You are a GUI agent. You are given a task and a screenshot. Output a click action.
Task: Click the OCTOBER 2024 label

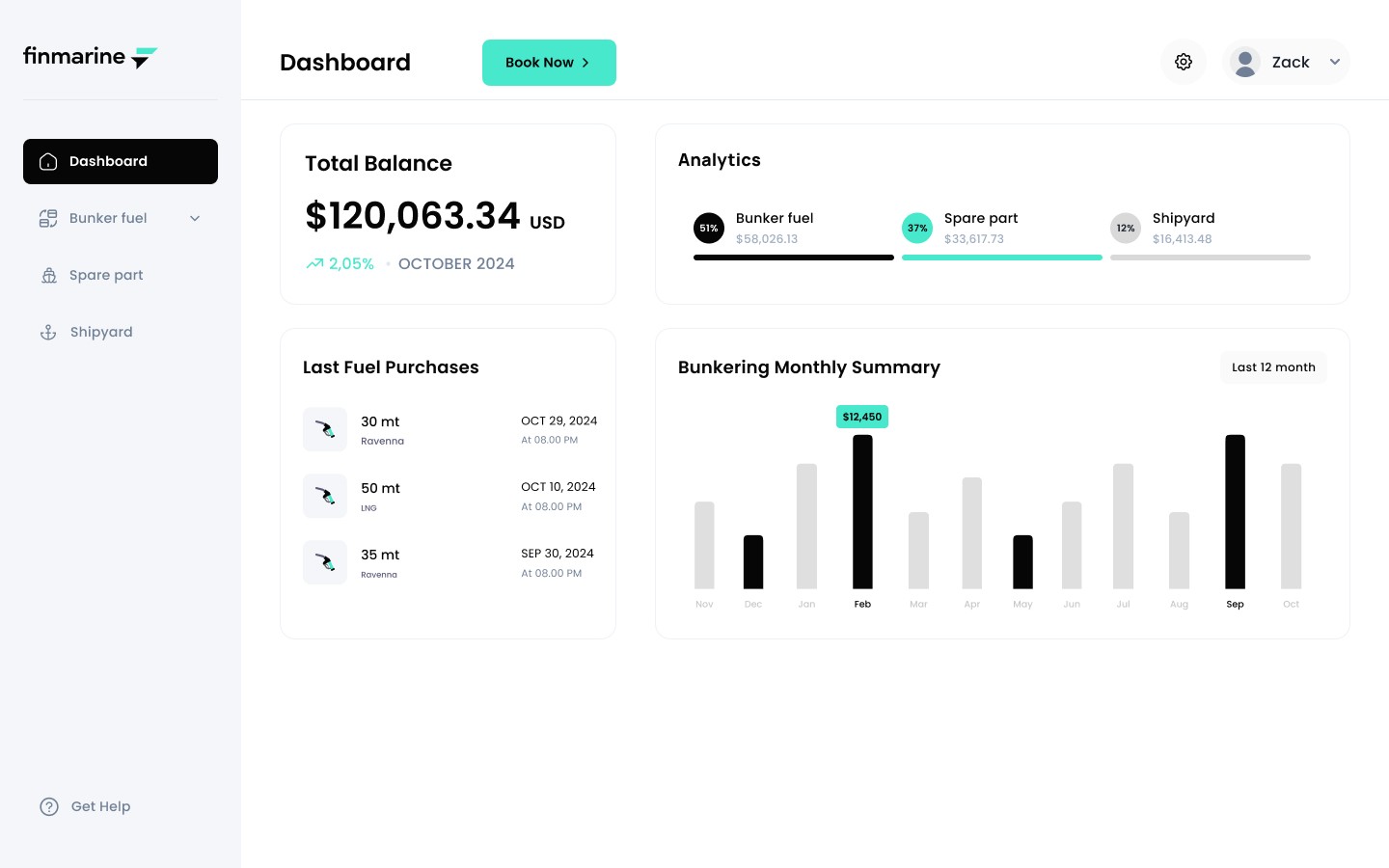[456, 263]
